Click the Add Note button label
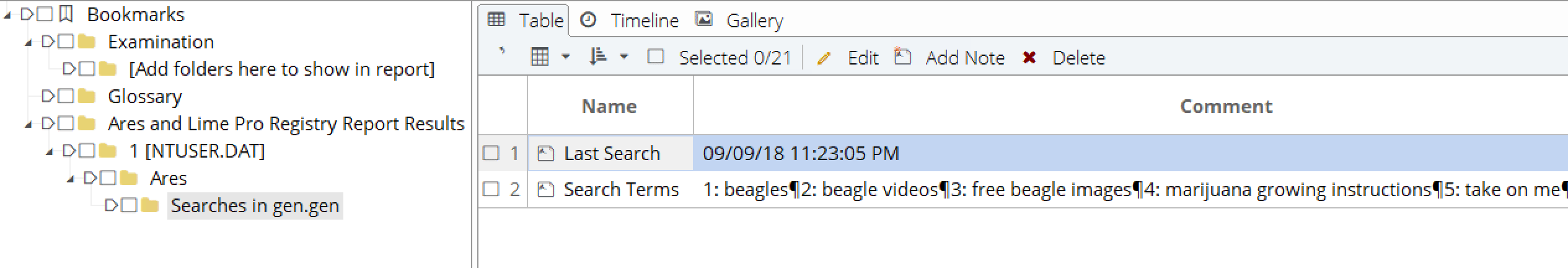 pos(965,58)
